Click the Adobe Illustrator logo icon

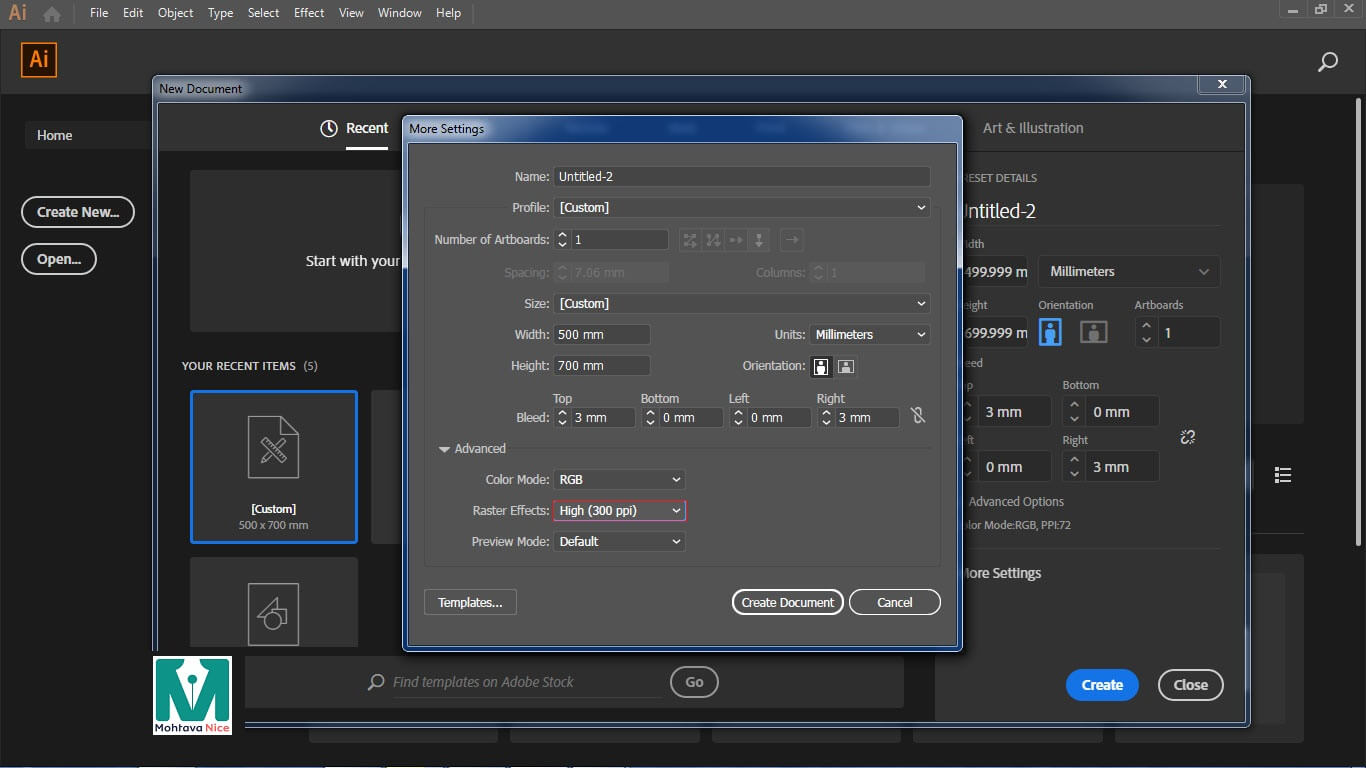(39, 60)
